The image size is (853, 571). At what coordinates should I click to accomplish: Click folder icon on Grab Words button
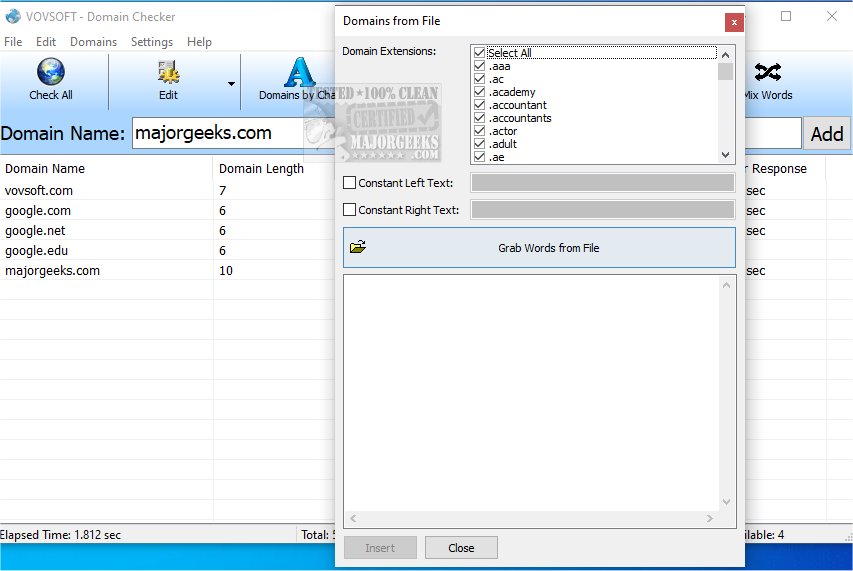(x=357, y=247)
